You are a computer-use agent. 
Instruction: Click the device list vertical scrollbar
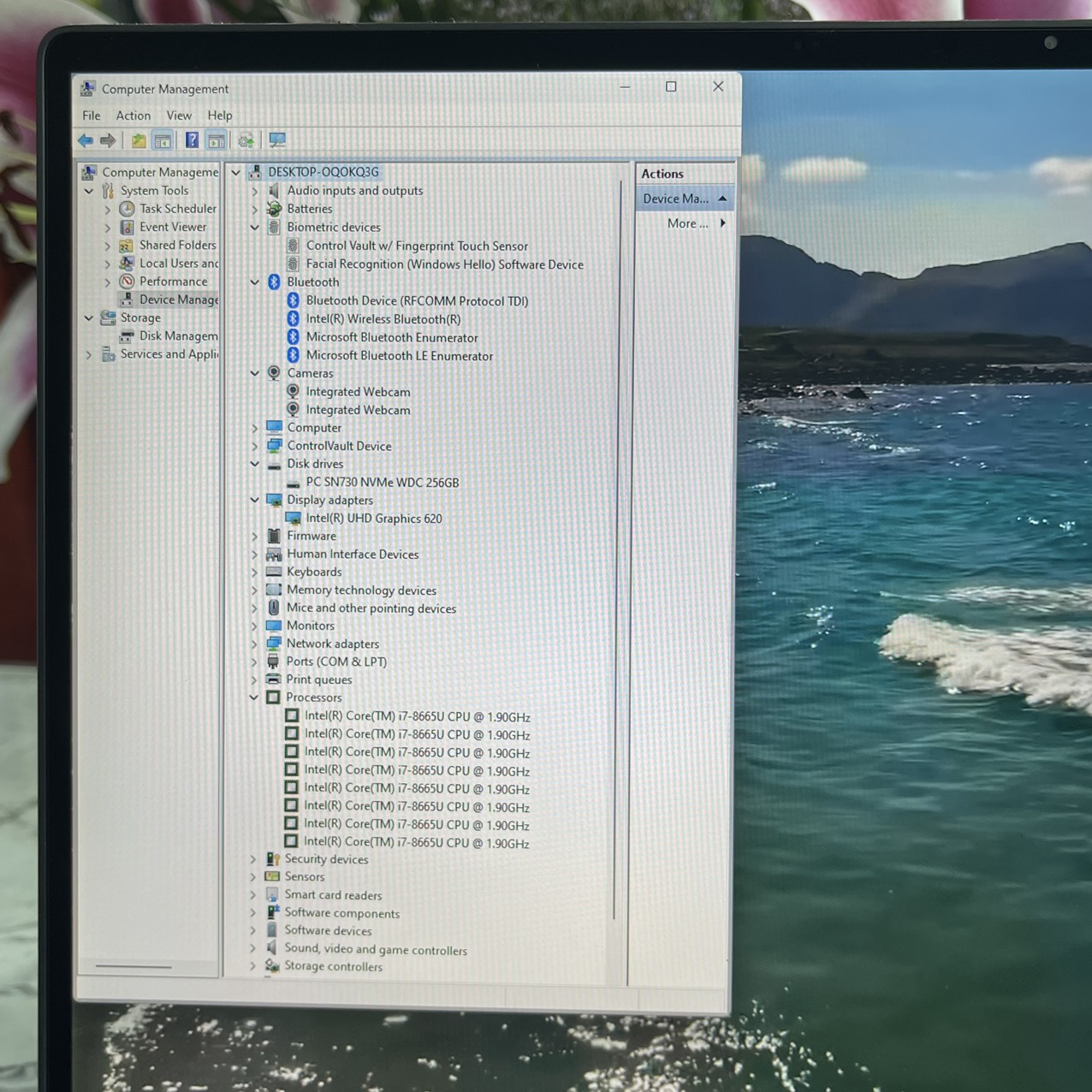click(x=617, y=548)
